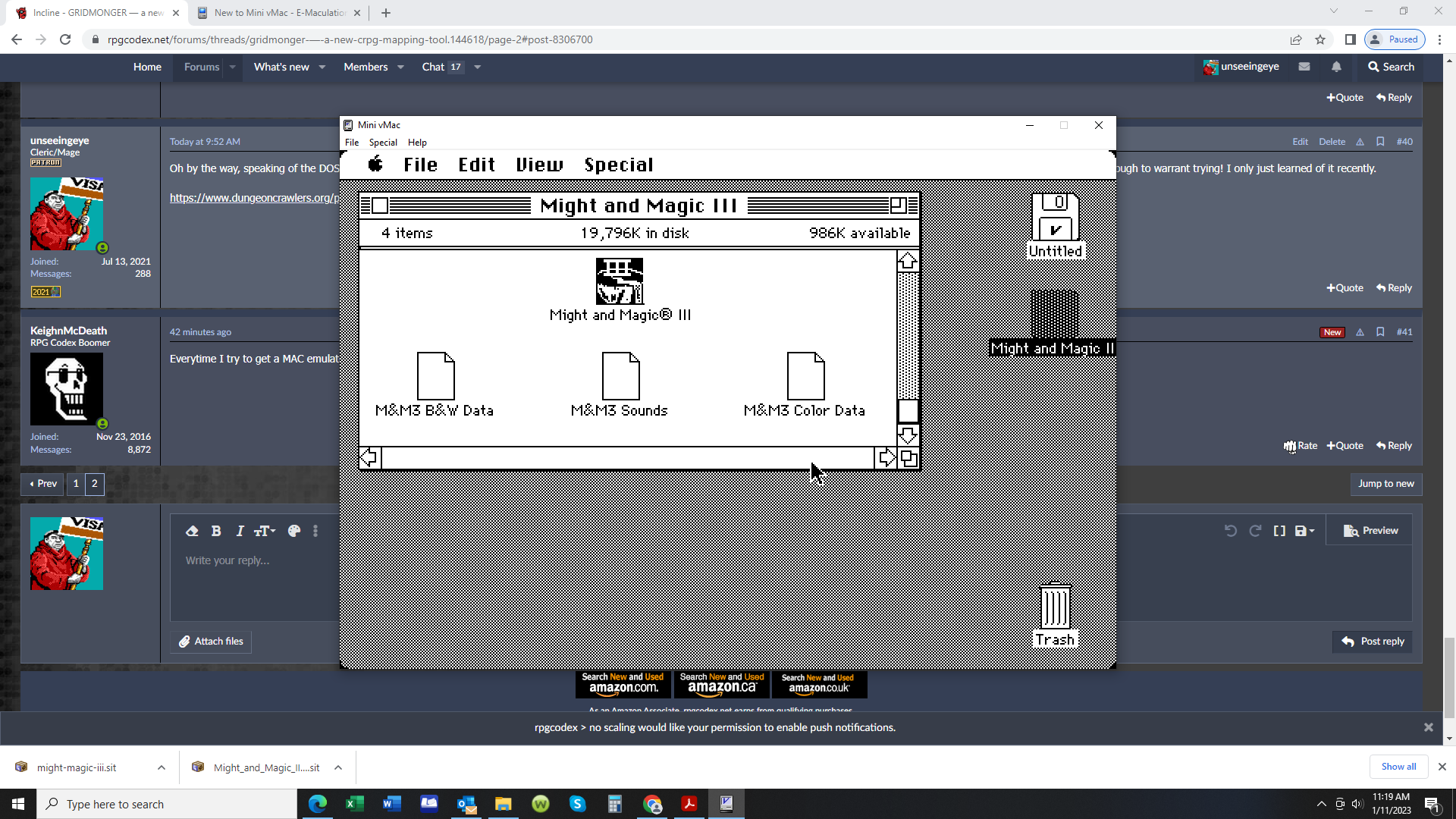This screenshot has height=819, width=1456.
Task: Click close box of Might and Magic III window
Action: point(380,206)
